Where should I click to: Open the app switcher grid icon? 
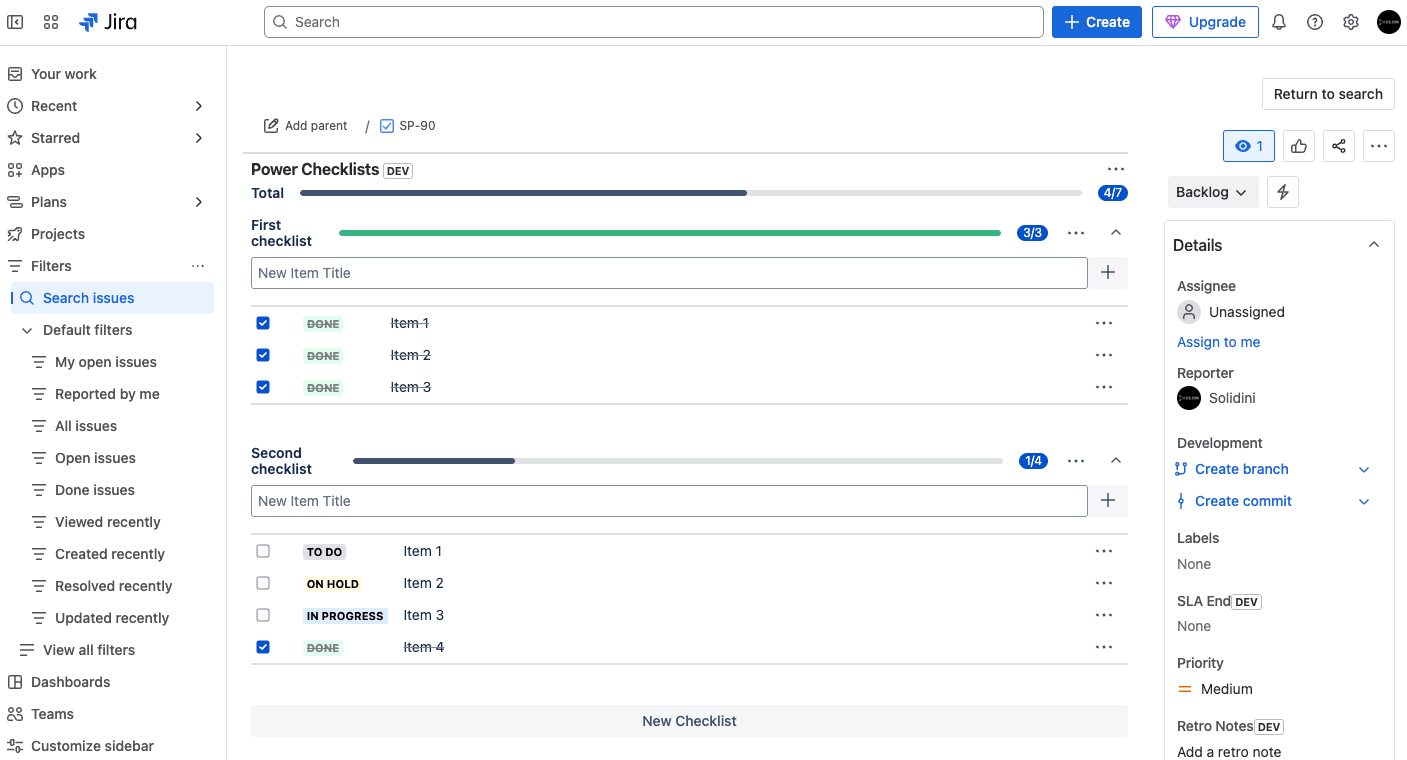tap(51, 22)
